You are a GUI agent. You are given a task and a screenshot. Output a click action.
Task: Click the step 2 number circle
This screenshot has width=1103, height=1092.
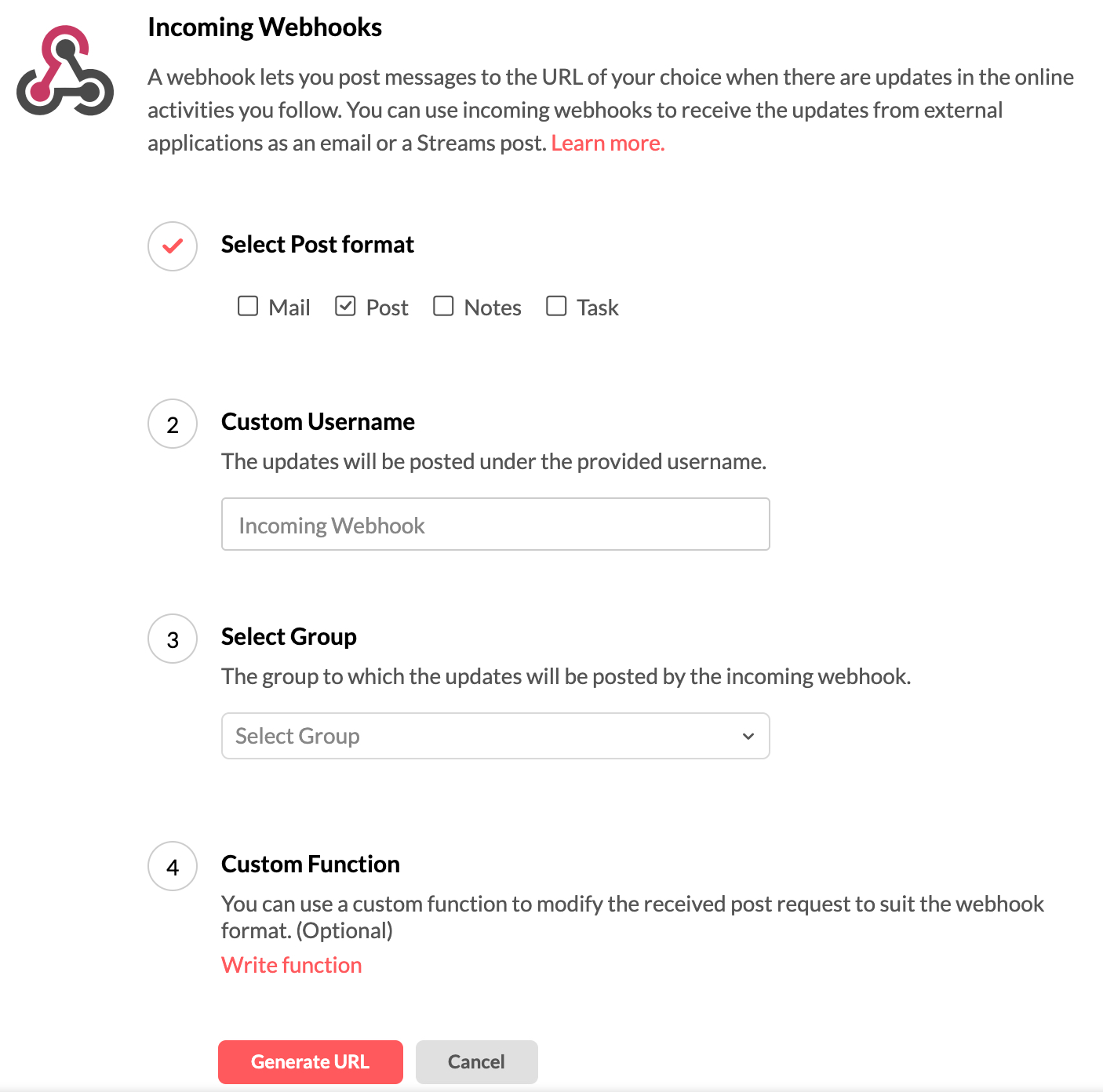[x=173, y=424]
